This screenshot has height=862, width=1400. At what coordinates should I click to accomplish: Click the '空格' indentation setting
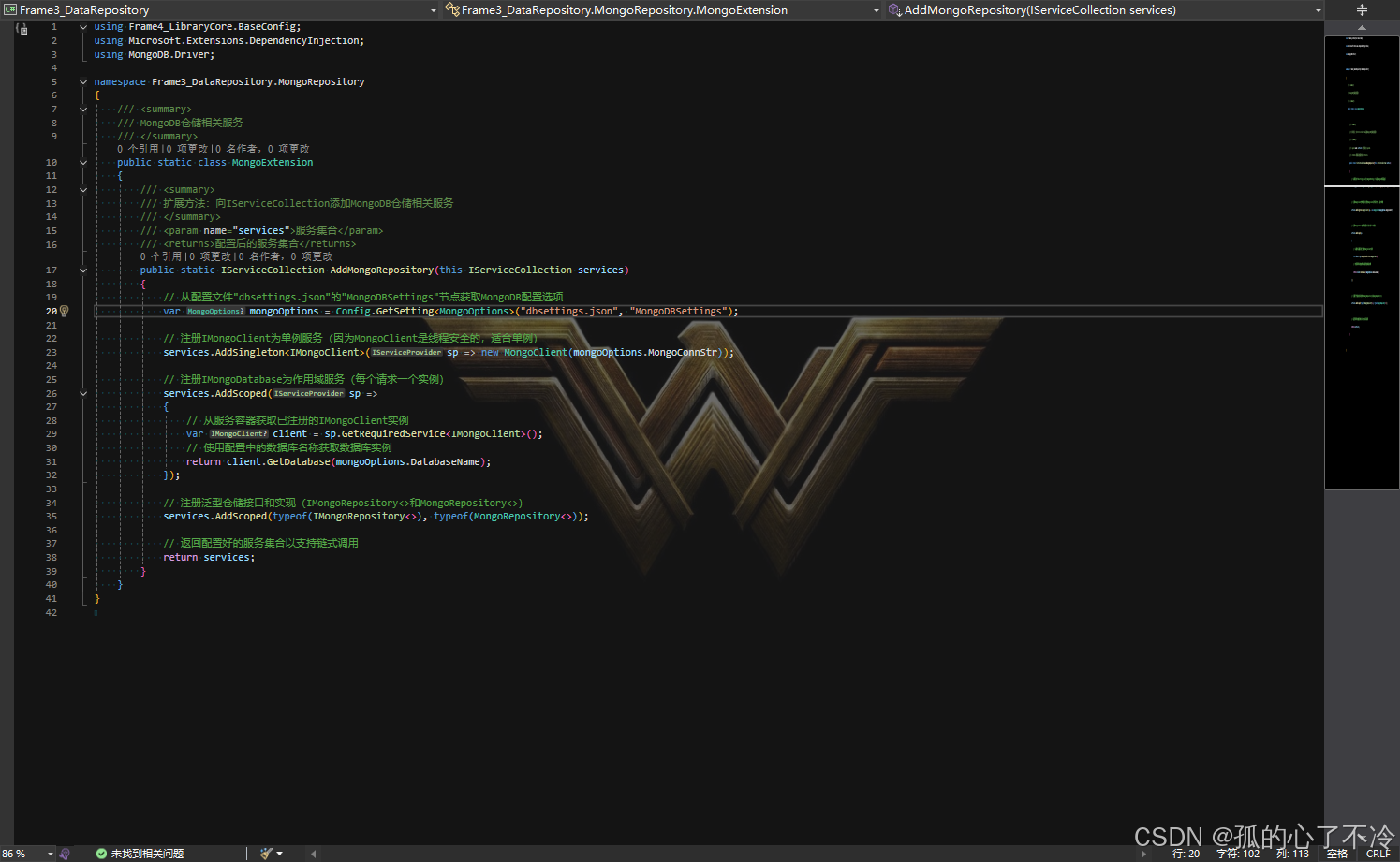[1337, 854]
